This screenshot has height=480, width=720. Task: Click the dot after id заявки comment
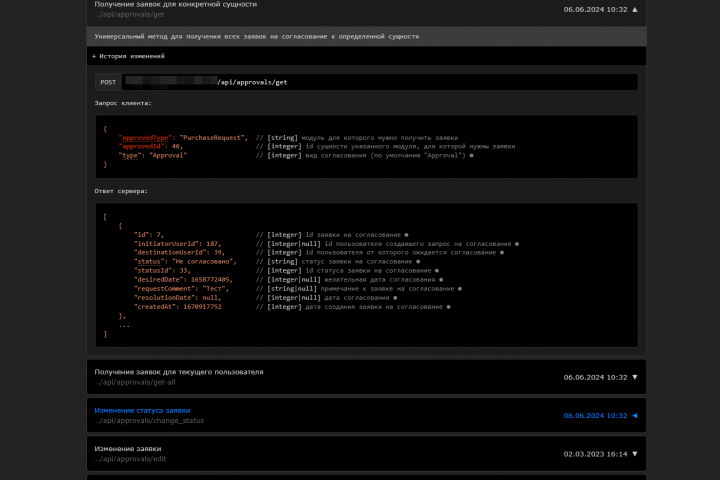pos(406,235)
